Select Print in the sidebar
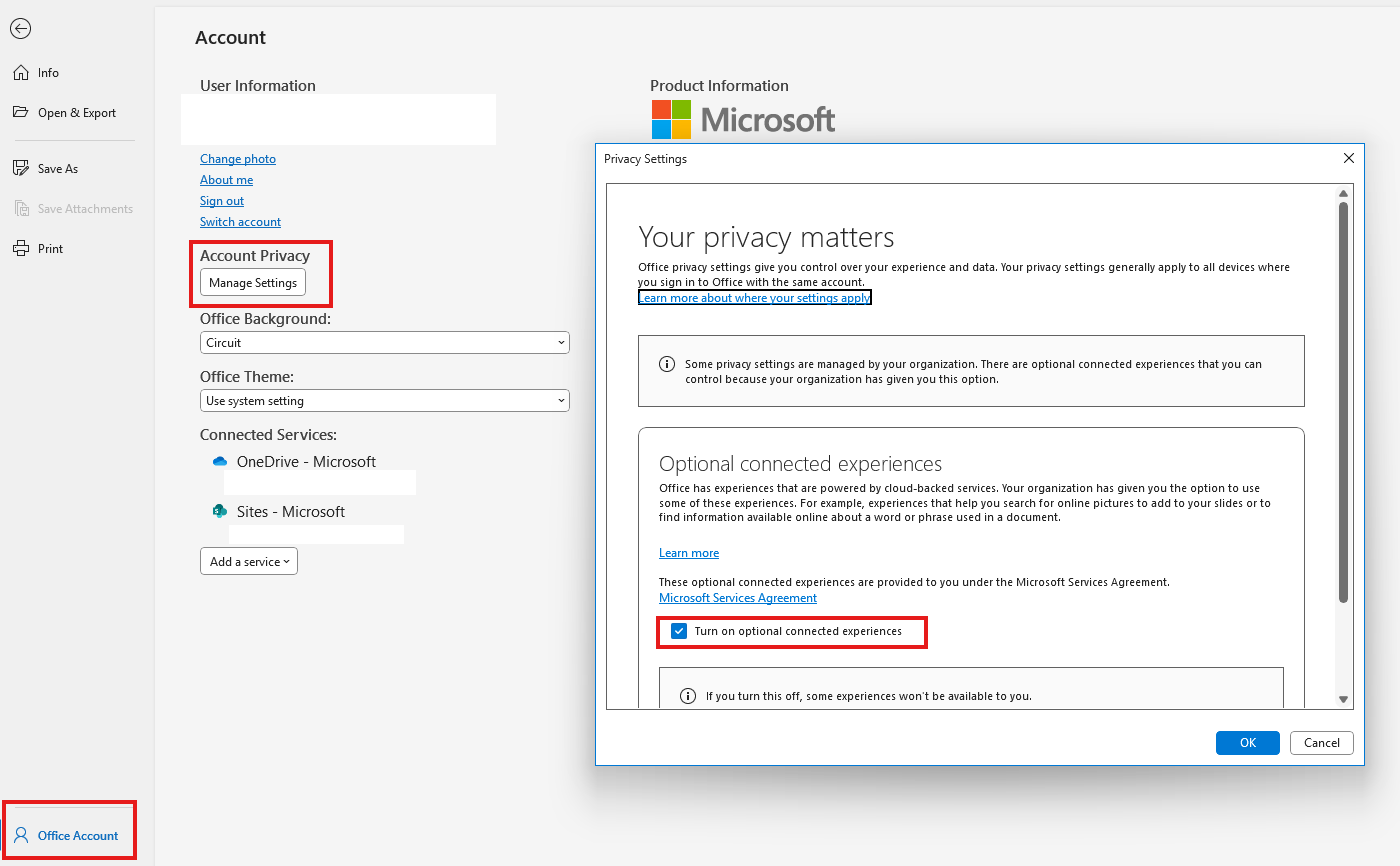The image size is (1400, 866). pyautogui.click(x=50, y=249)
